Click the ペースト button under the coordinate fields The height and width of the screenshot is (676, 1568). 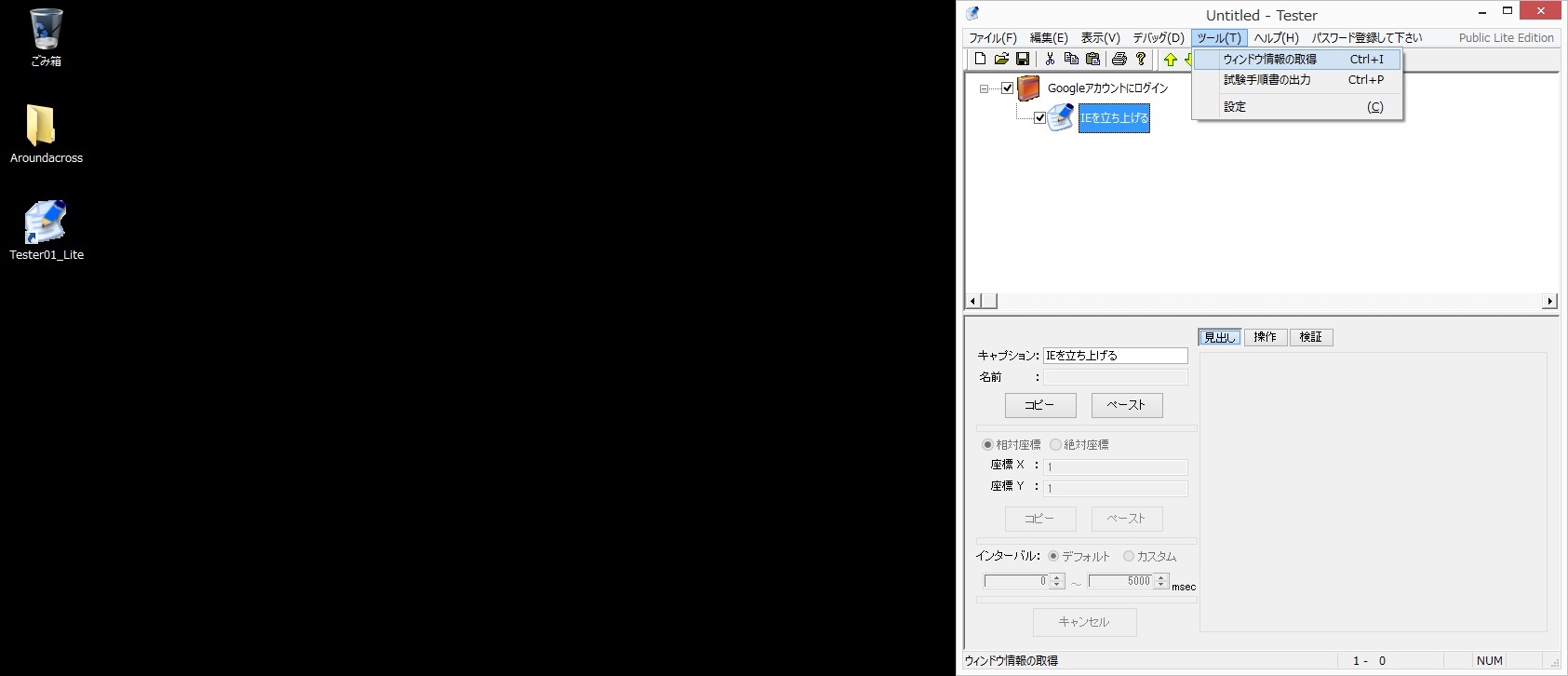click(x=1127, y=519)
